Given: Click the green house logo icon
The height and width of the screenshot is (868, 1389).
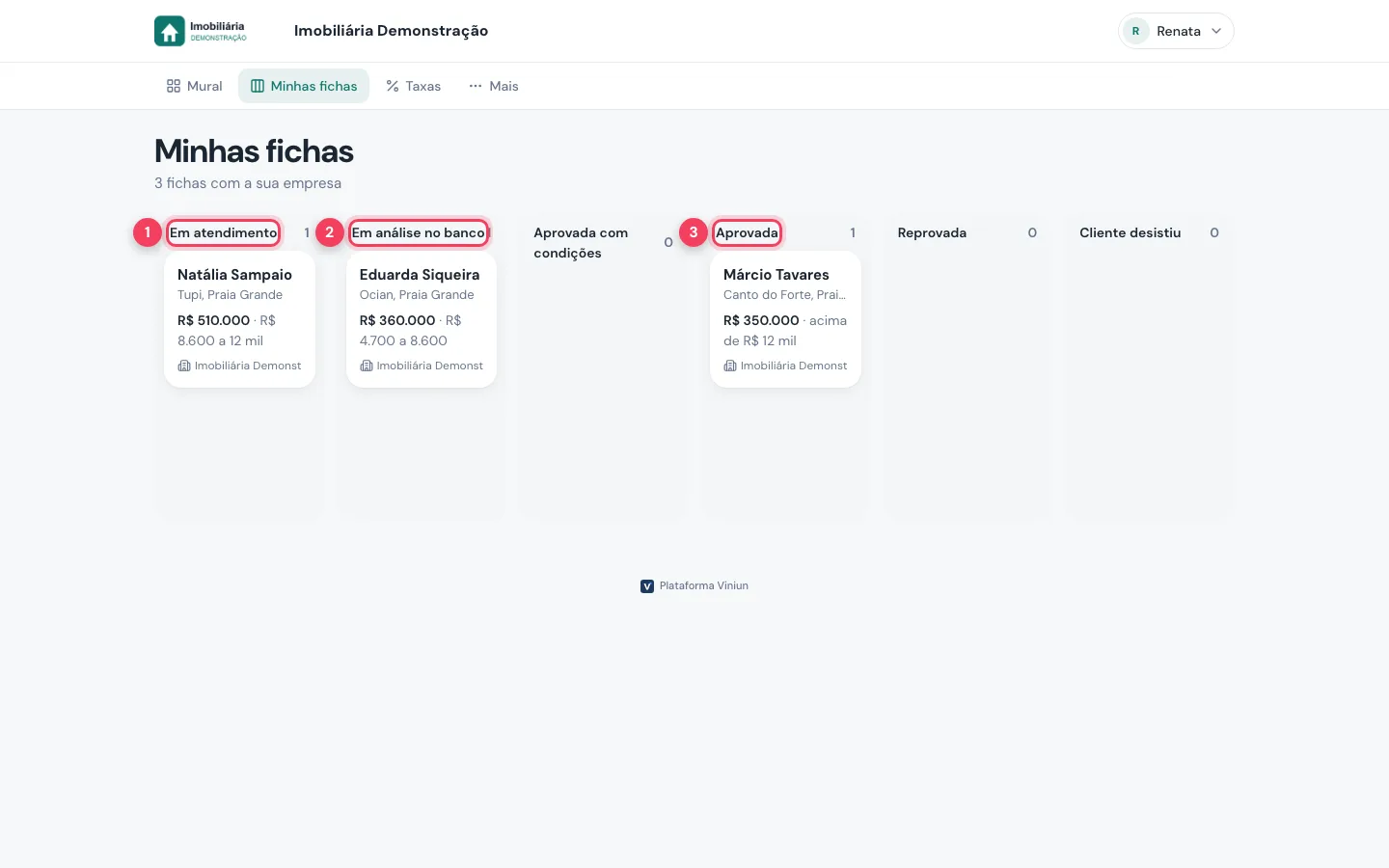Looking at the screenshot, I should (170, 31).
